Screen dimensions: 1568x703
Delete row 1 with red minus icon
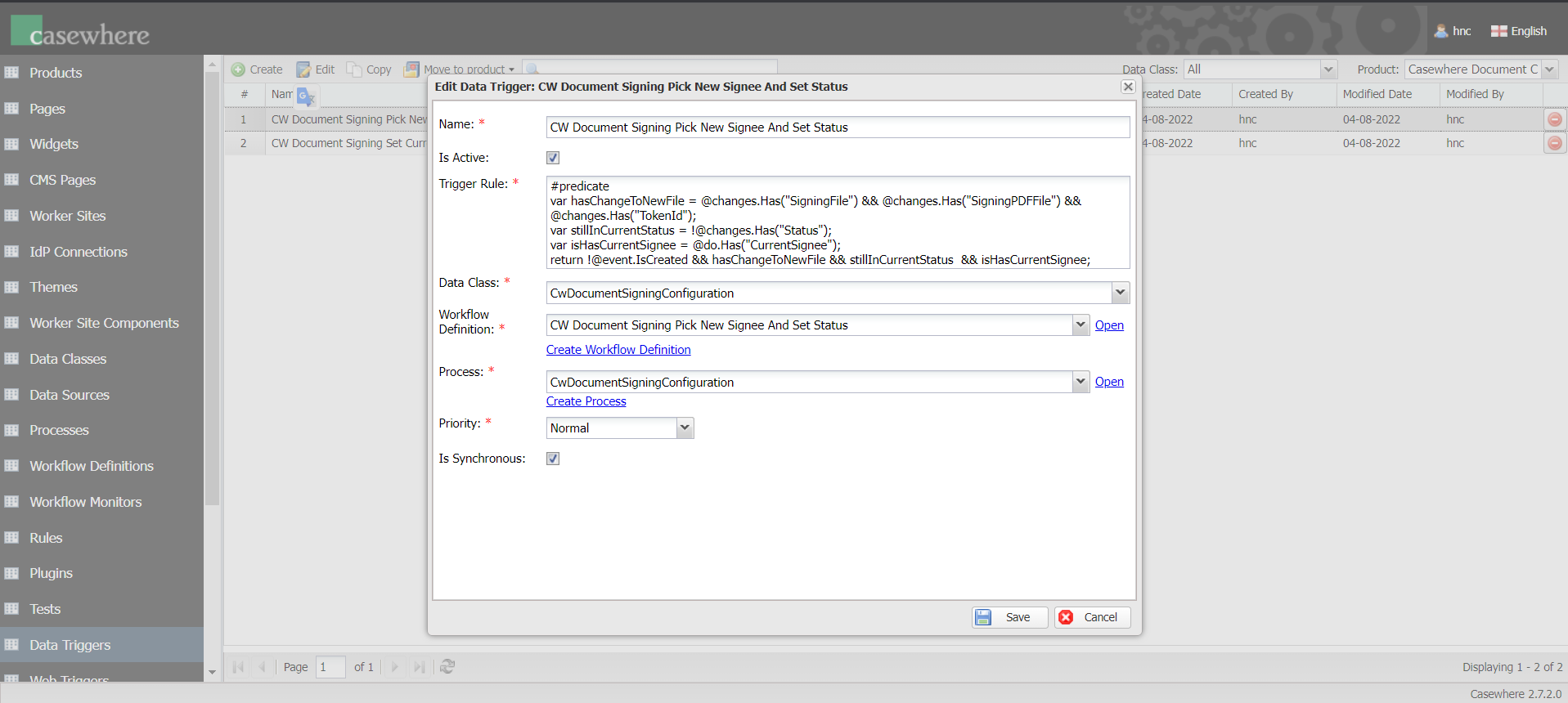tap(1555, 119)
